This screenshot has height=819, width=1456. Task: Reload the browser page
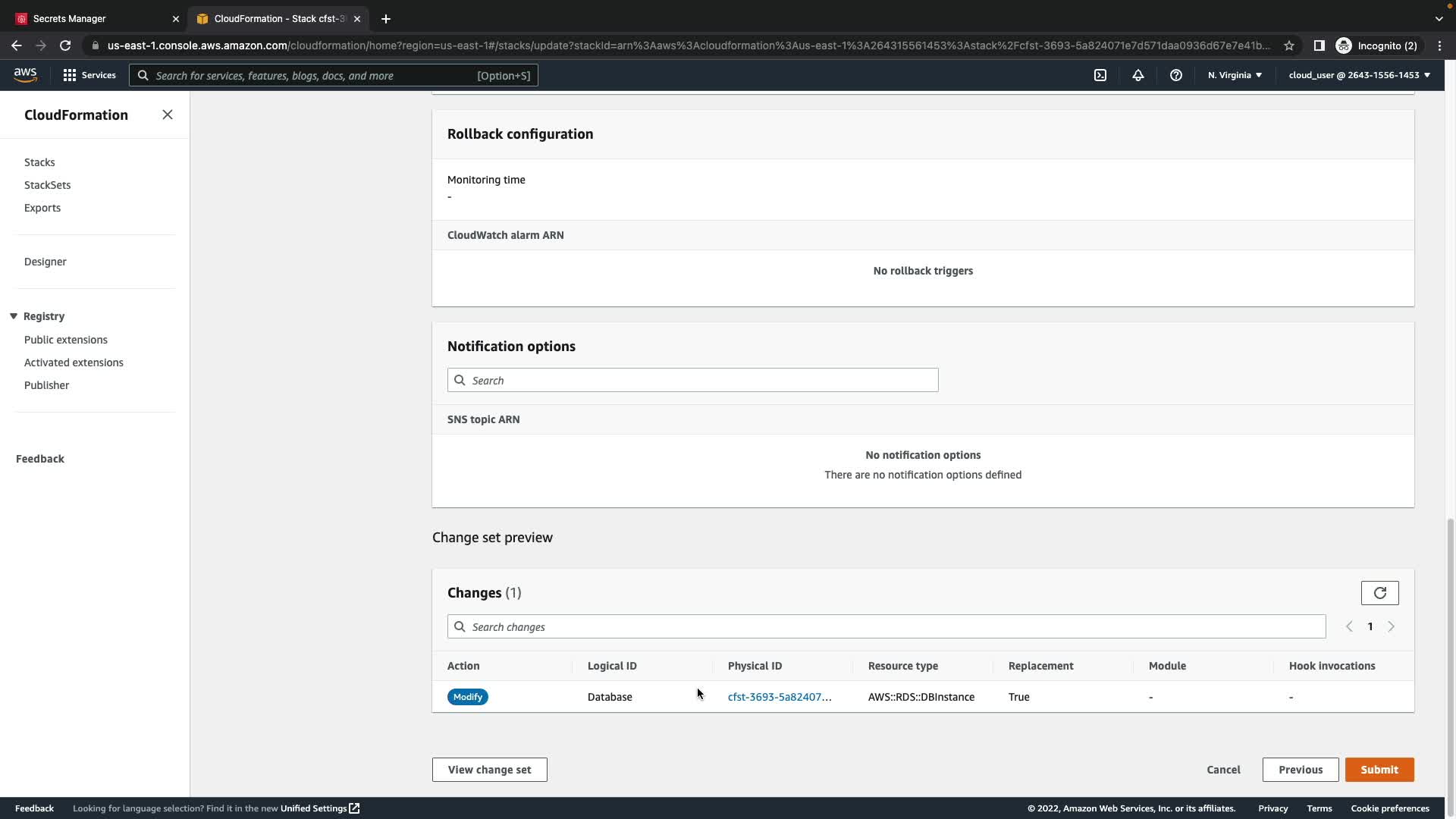coord(65,45)
